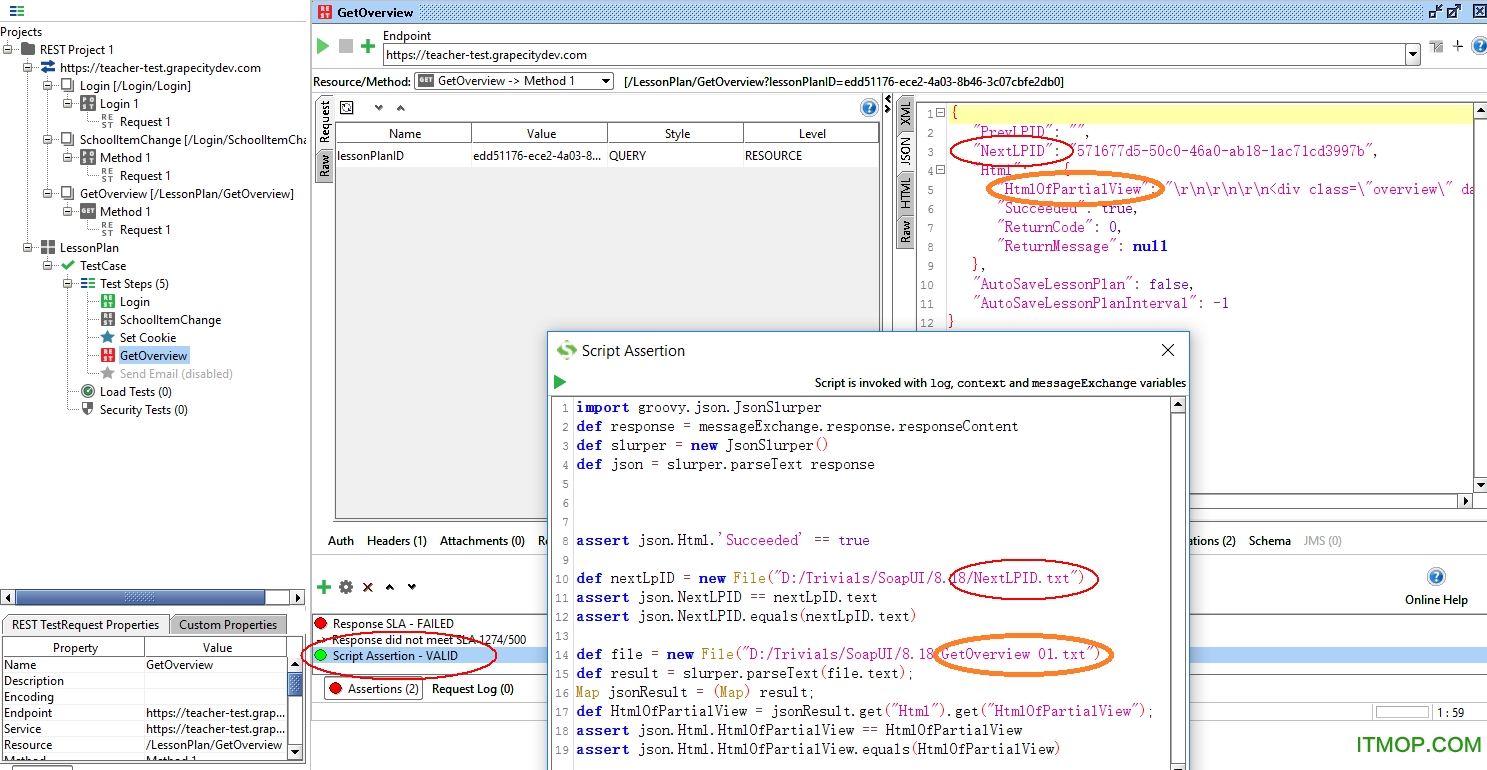Open response Schema tab

pyautogui.click(x=1270, y=540)
